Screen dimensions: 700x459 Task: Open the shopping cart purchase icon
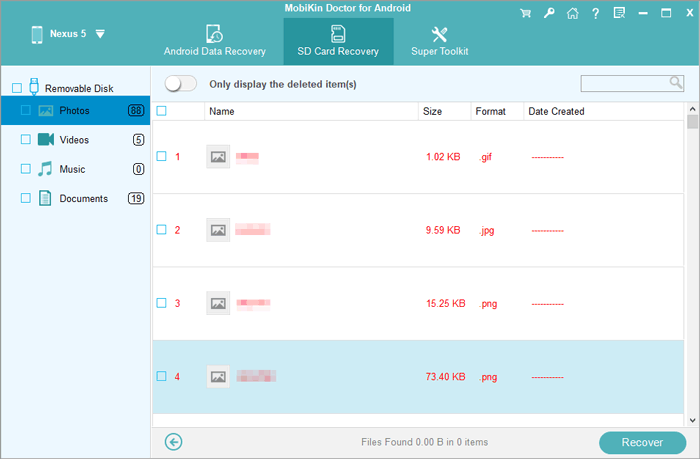click(525, 14)
